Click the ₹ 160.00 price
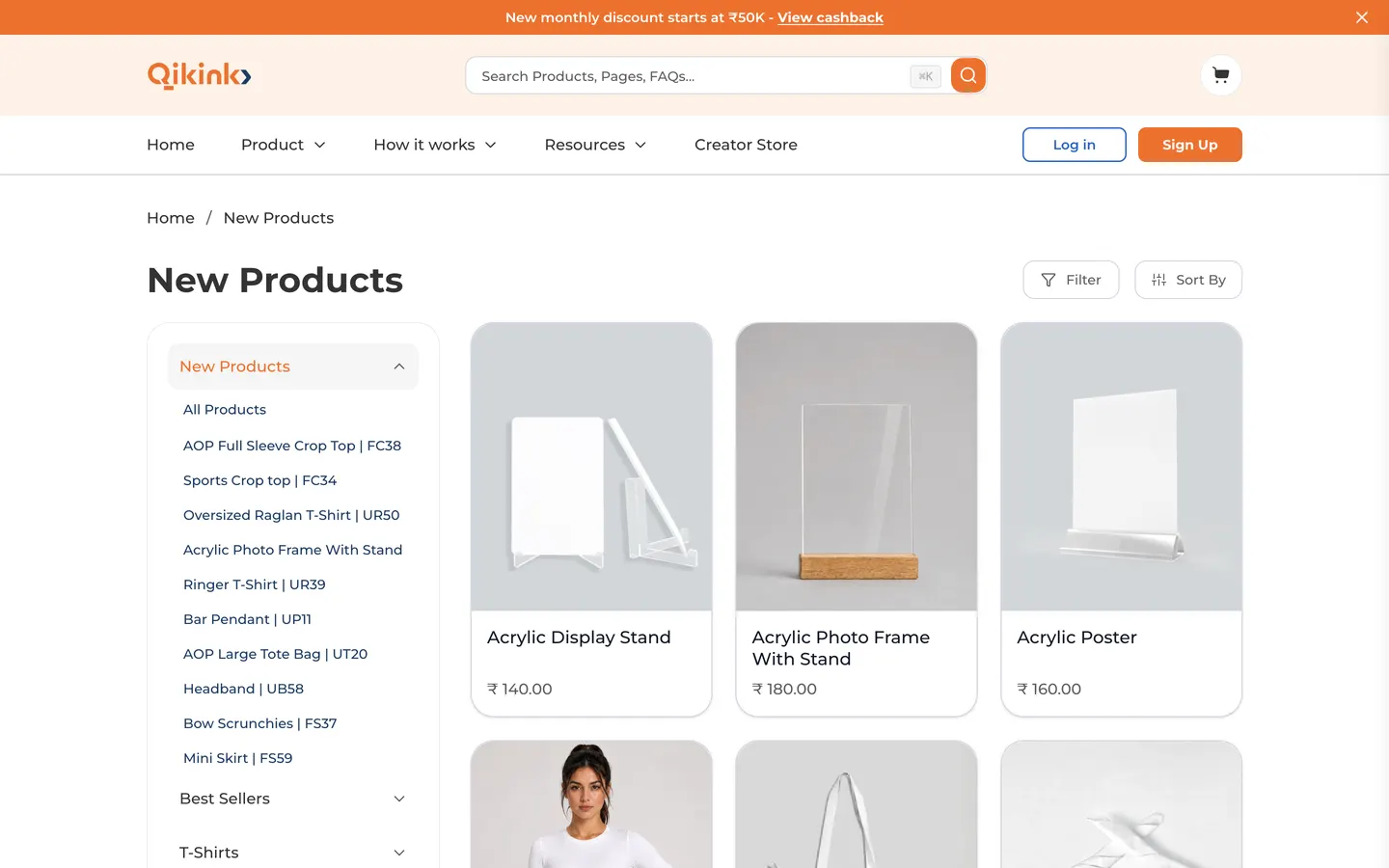Screen dimensions: 1389x868 click(x=1049, y=689)
